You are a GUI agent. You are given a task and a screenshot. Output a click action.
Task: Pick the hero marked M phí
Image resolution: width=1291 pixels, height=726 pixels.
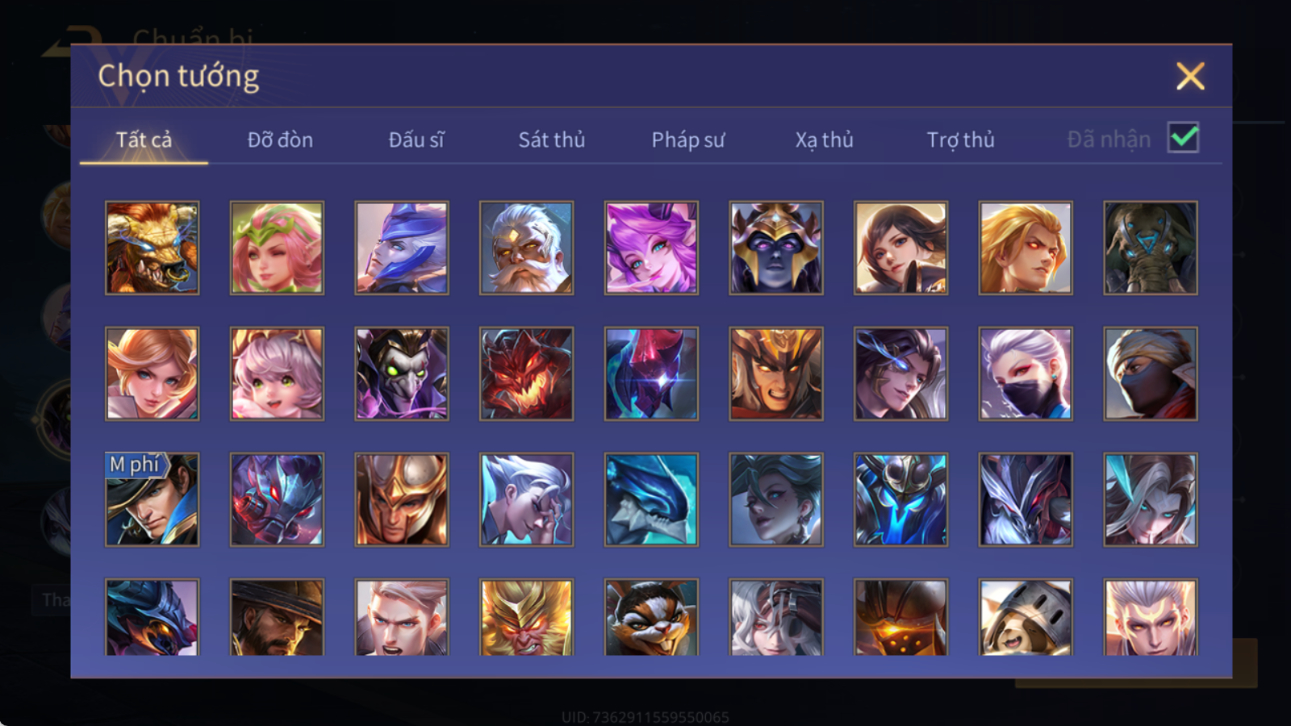[x=152, y=500]
